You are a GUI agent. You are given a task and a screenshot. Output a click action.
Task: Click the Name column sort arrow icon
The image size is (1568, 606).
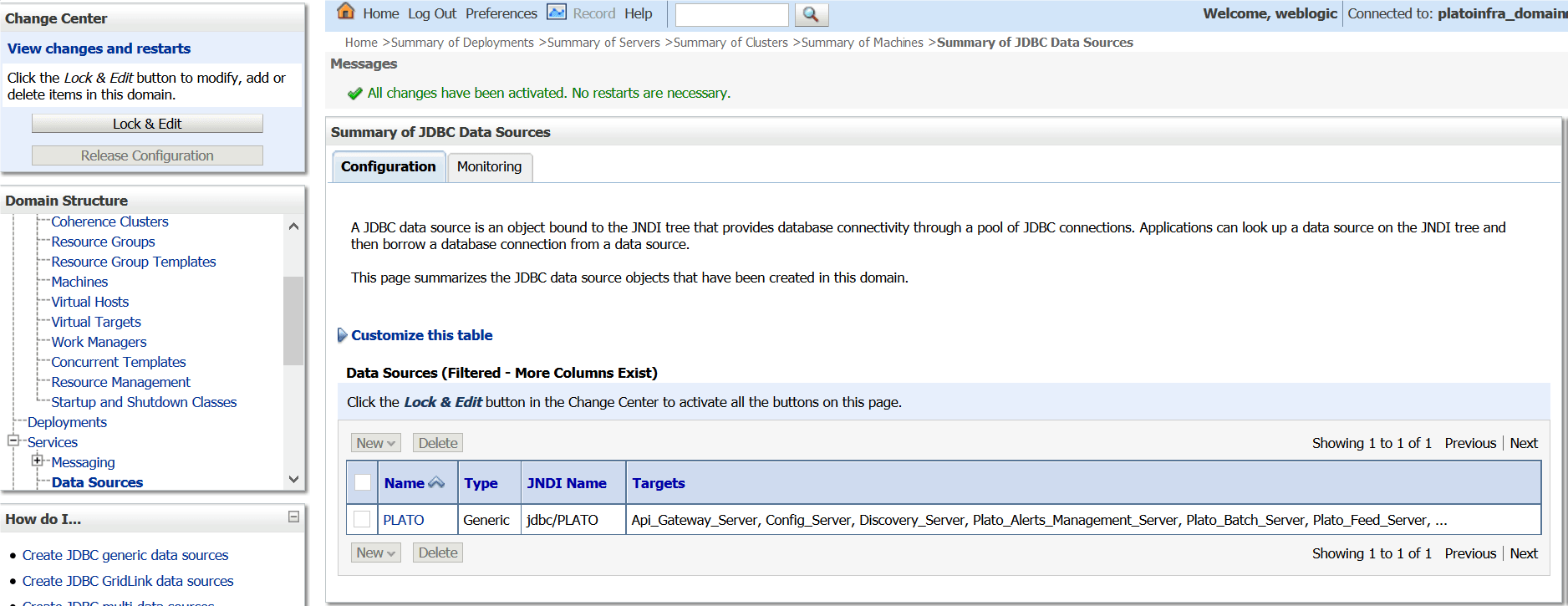(x=436, y=482)
